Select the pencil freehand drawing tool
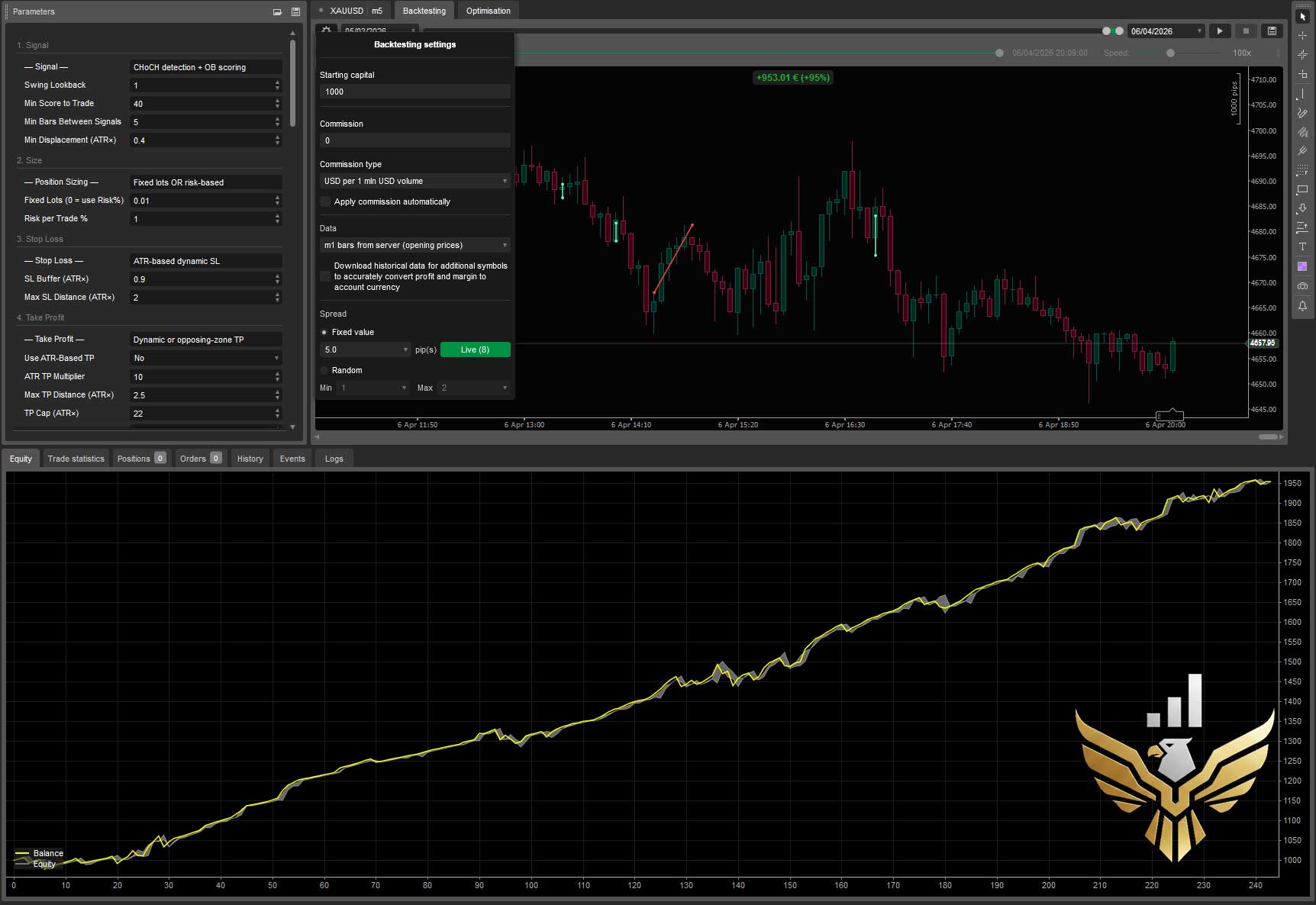 [1302, 113]
